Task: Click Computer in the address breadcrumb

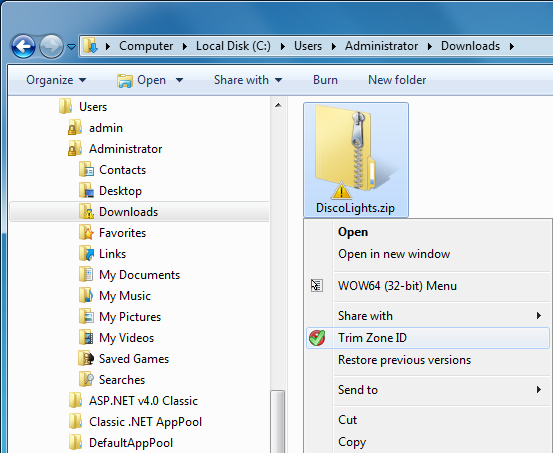Action: (146, 46)
